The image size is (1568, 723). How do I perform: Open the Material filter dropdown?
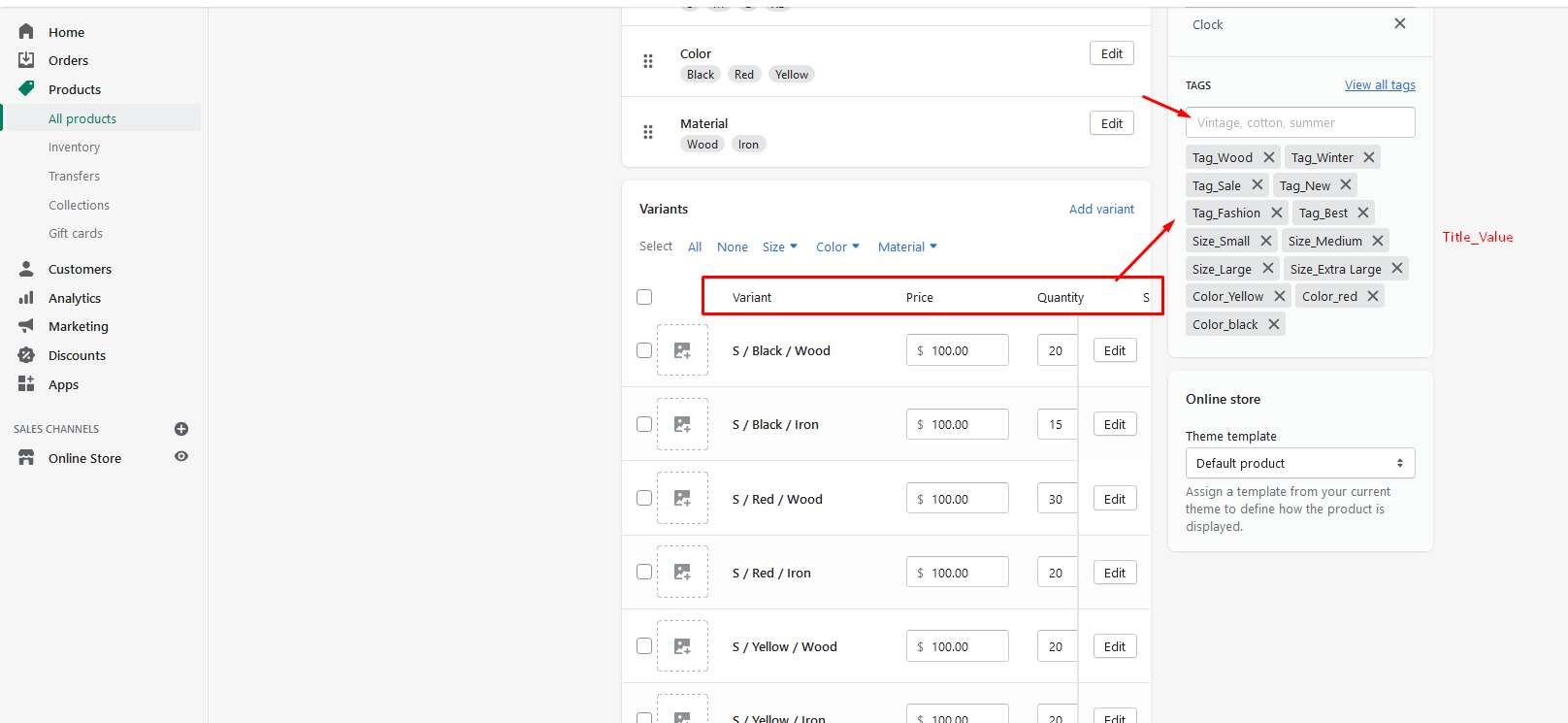(907, 246)
